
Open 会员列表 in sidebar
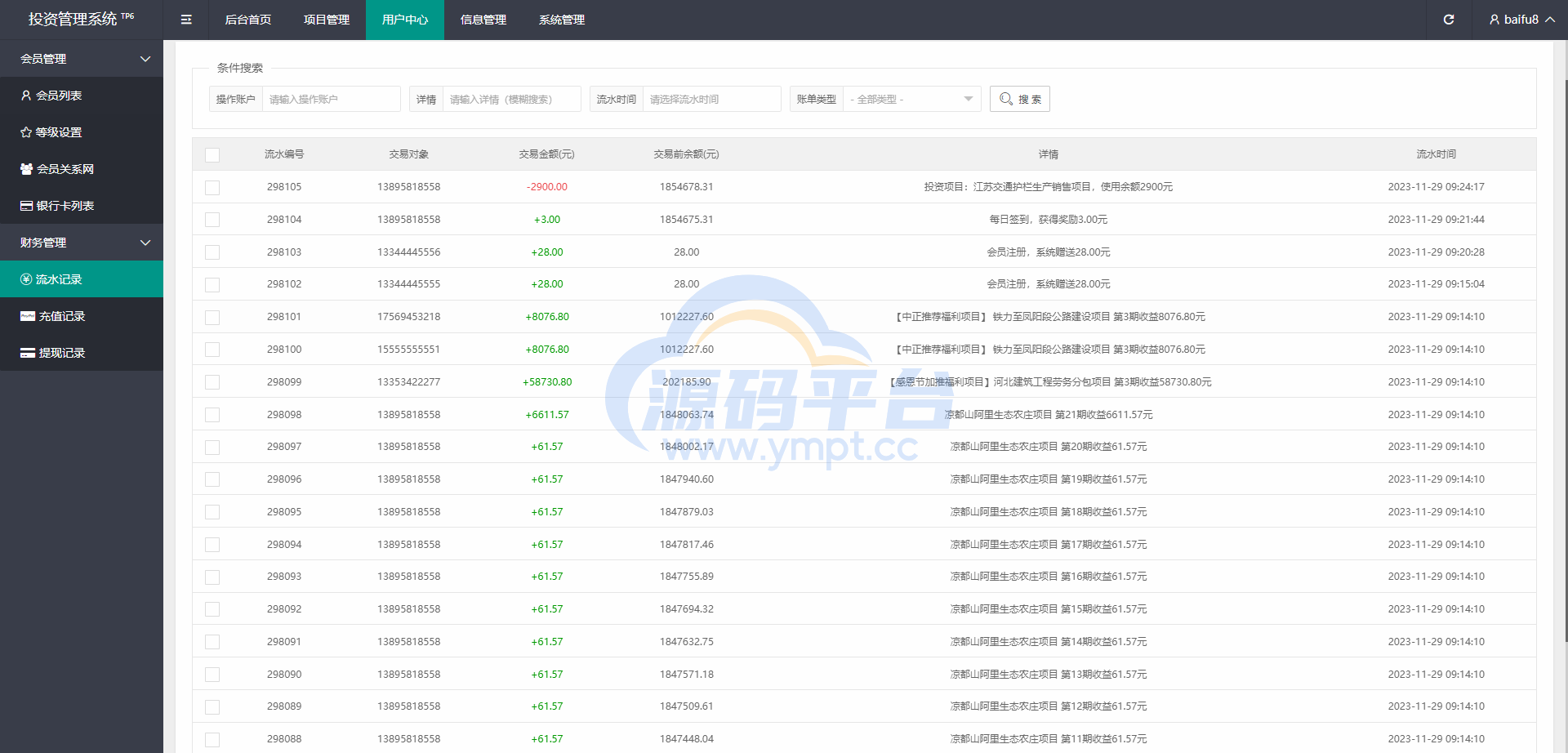pyautogui.click(x=82, y=96)
